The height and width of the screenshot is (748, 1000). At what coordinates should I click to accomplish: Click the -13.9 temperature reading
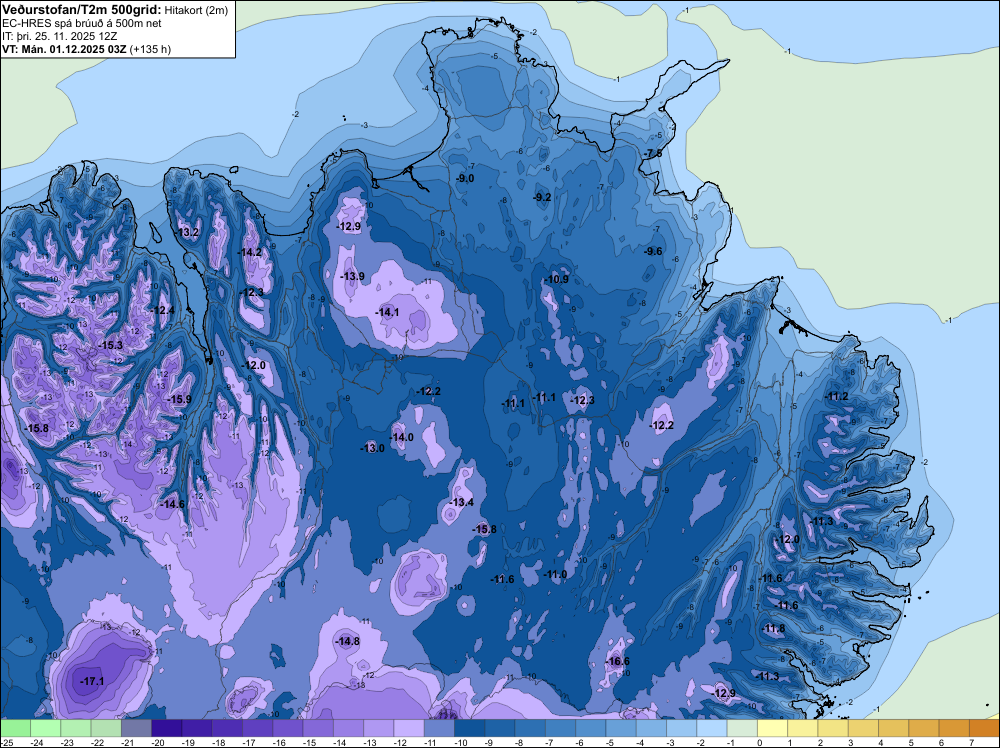click(353, 276)
